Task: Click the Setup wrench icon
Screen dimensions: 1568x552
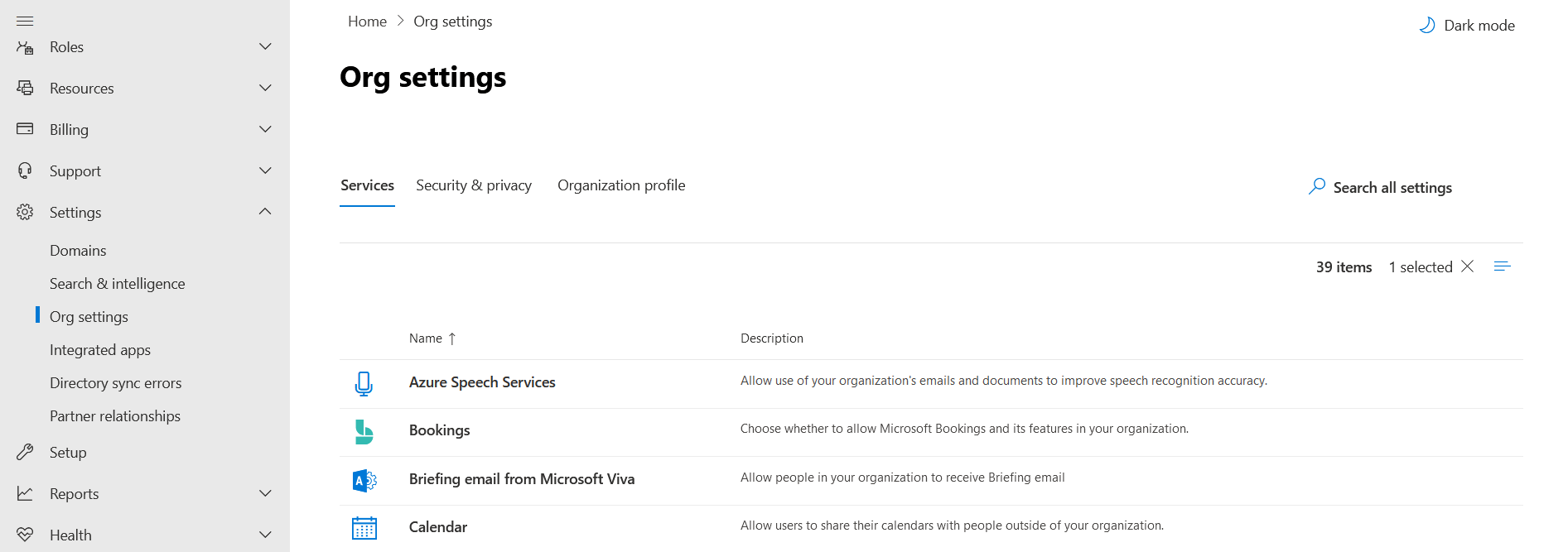Action: tap(25, 452)
